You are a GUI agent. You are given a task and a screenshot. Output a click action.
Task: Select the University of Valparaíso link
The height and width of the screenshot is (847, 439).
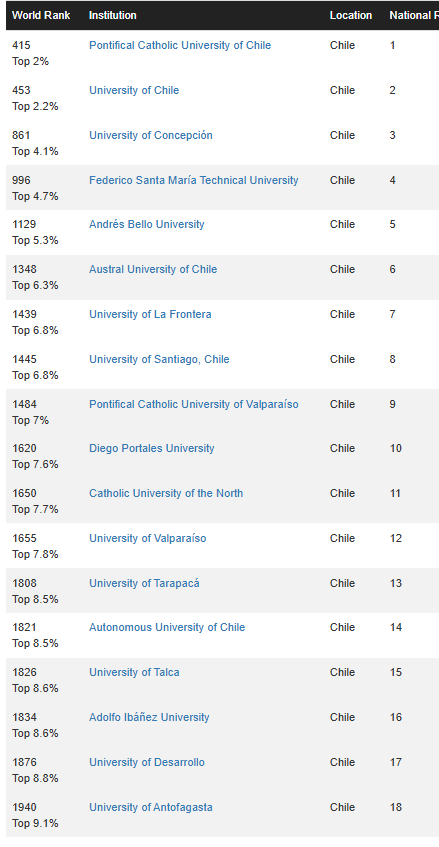[x=147, y=538]
